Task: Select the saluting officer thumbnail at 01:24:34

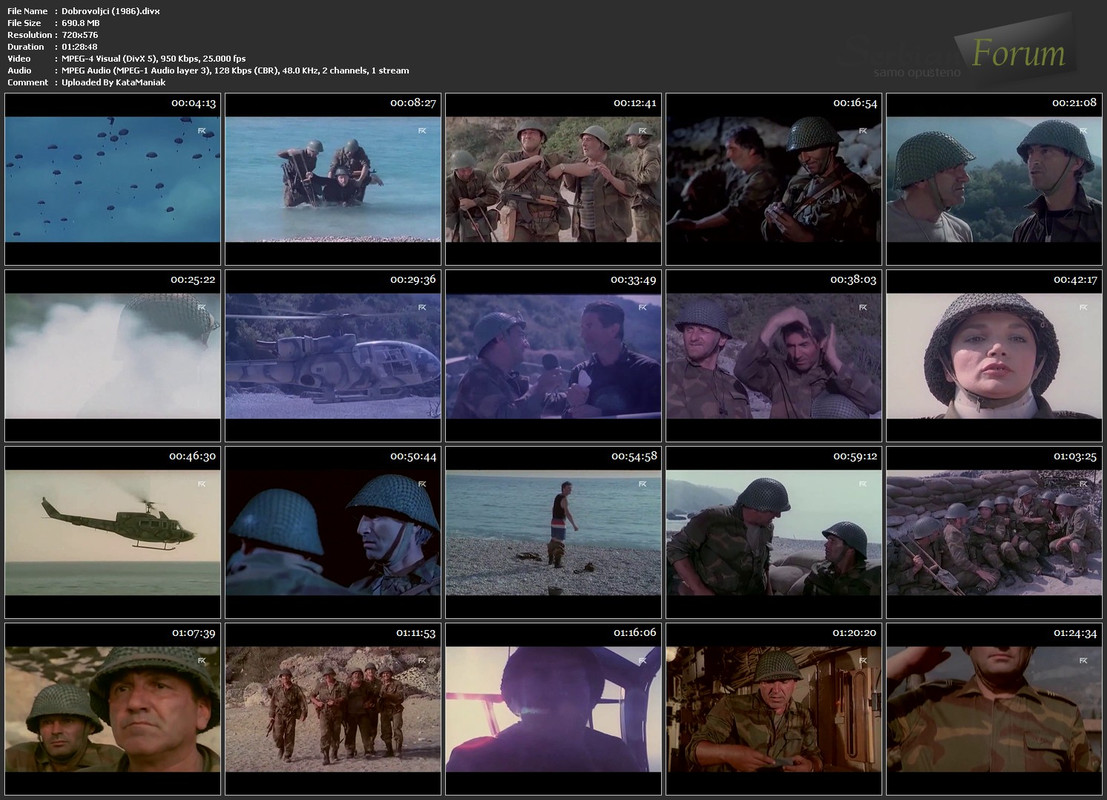Action: (994, 709)
